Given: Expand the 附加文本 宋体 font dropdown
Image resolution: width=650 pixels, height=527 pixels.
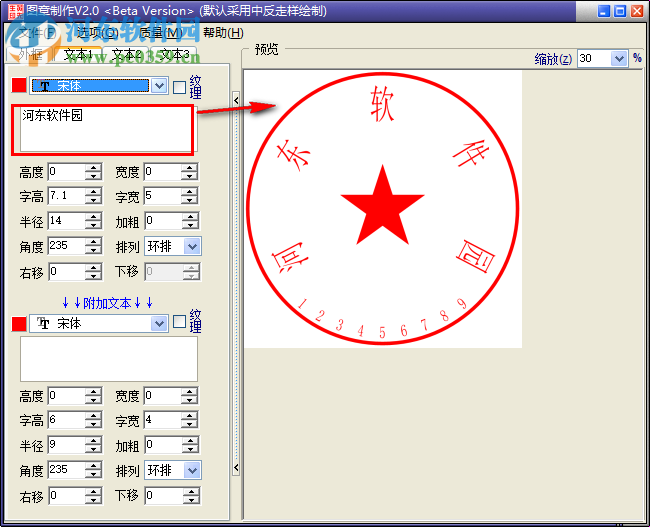Looking at the screenshot, I should click(x=159, y=323).
